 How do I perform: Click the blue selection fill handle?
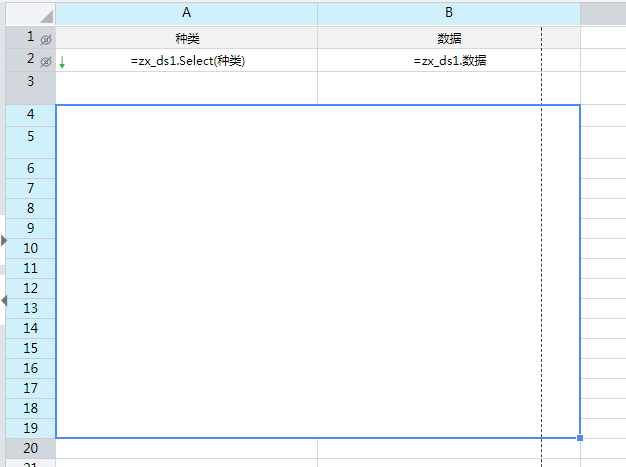coord(580,437)
